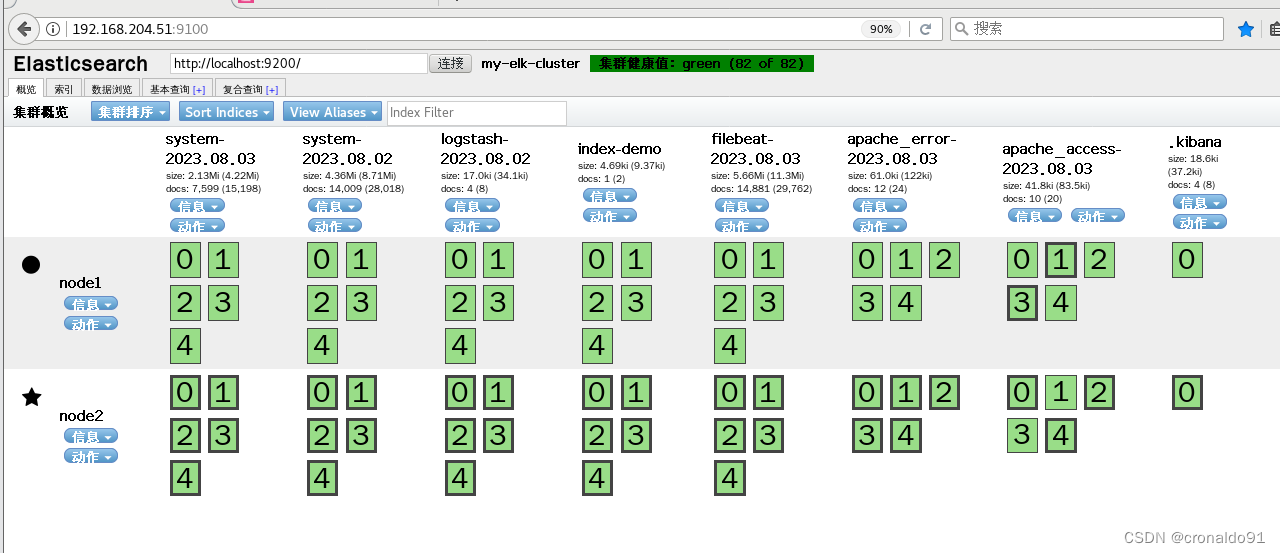Click the node2 name label

81,416
